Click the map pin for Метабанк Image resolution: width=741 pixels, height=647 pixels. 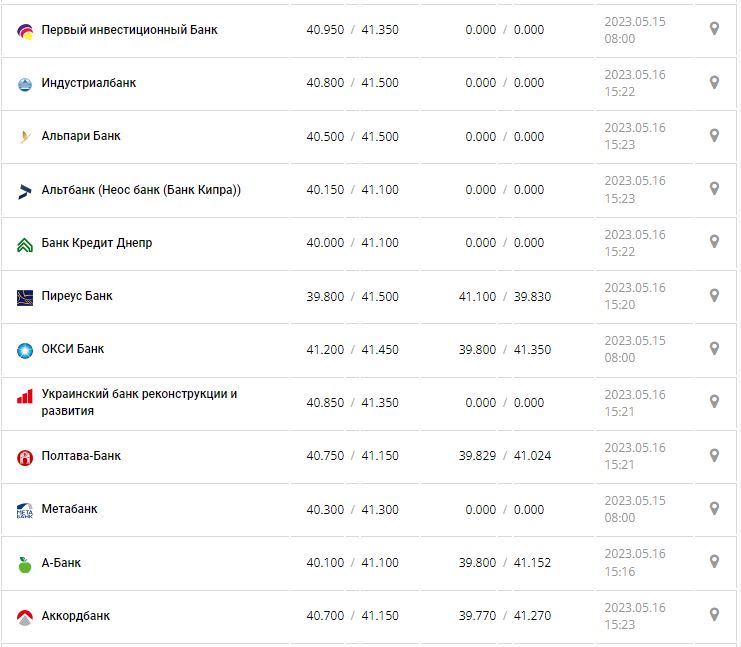(714, 508)
